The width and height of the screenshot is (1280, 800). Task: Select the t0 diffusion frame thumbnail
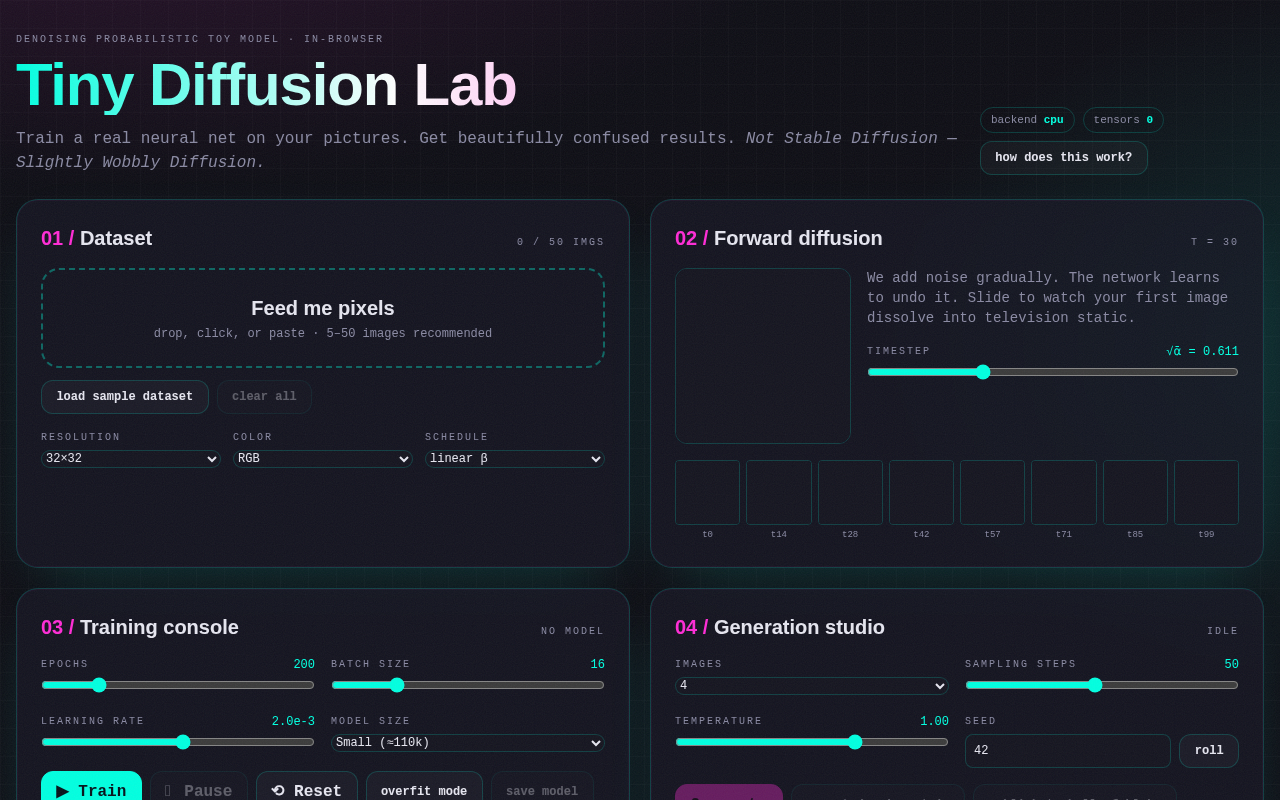707,492
